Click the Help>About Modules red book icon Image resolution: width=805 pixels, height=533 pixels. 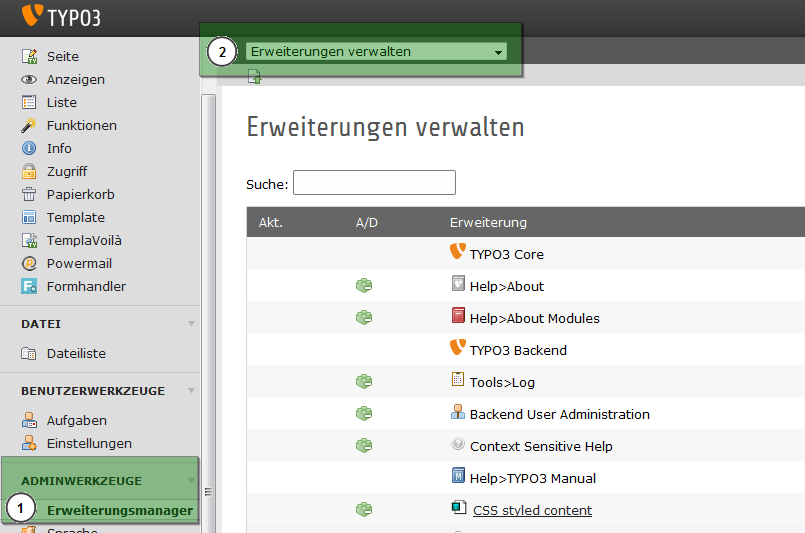(458, 315)
